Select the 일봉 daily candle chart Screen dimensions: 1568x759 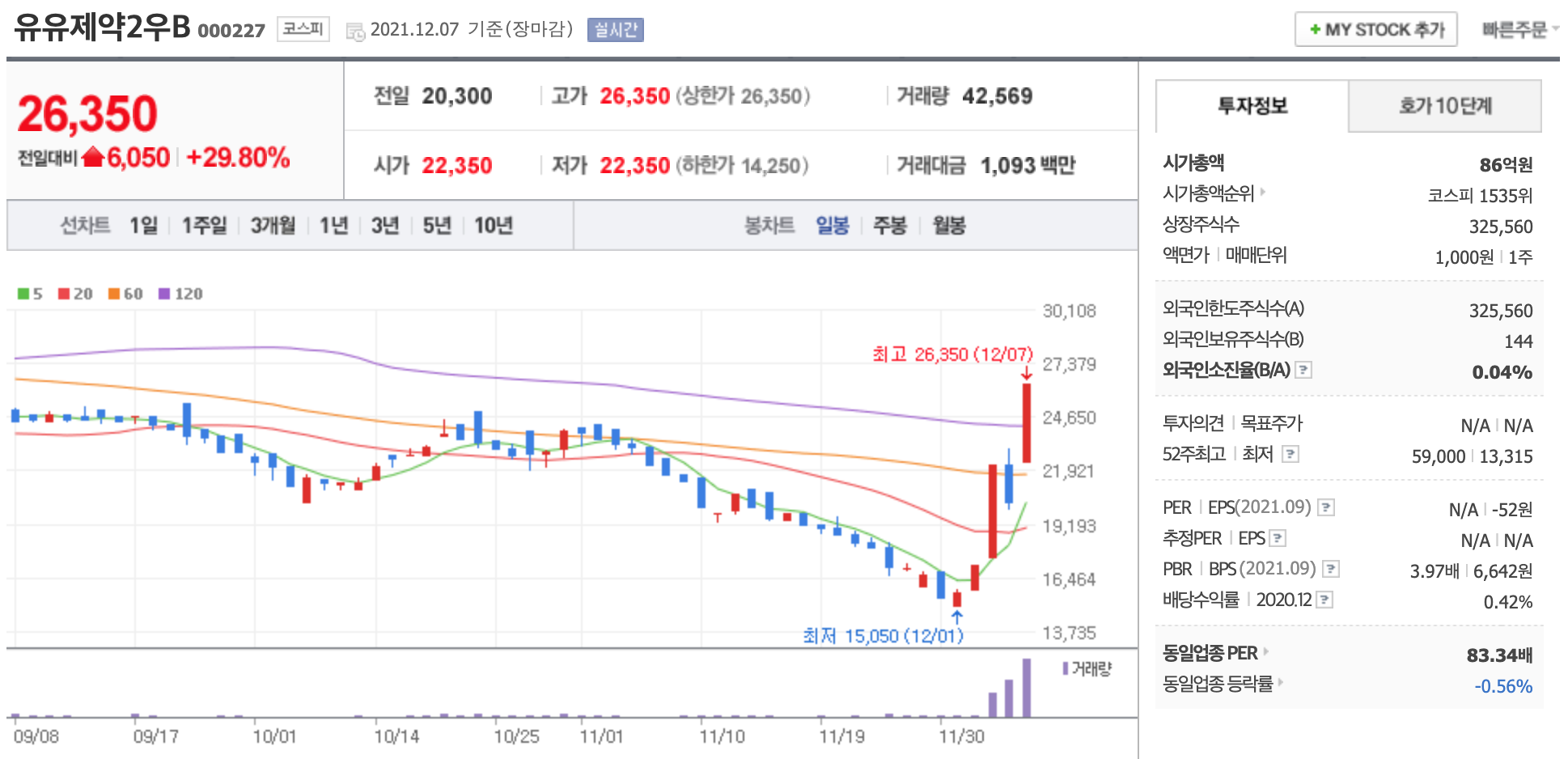coord(833,225)
